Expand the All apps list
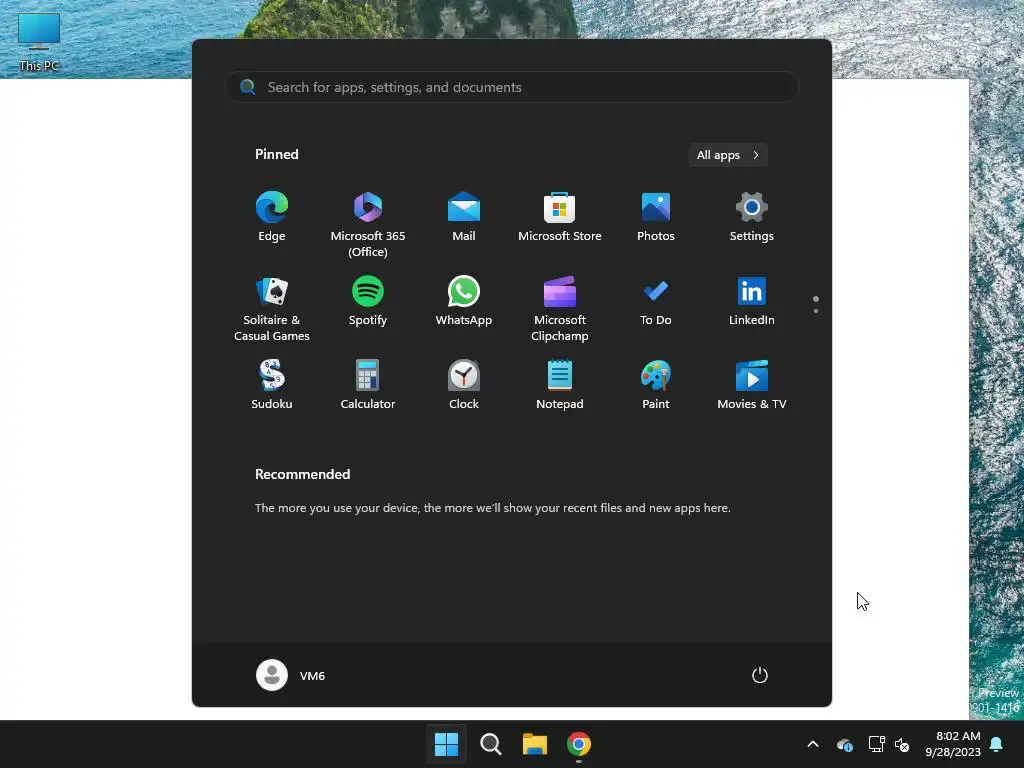1024x768 pixels. [x=728, y=155]
